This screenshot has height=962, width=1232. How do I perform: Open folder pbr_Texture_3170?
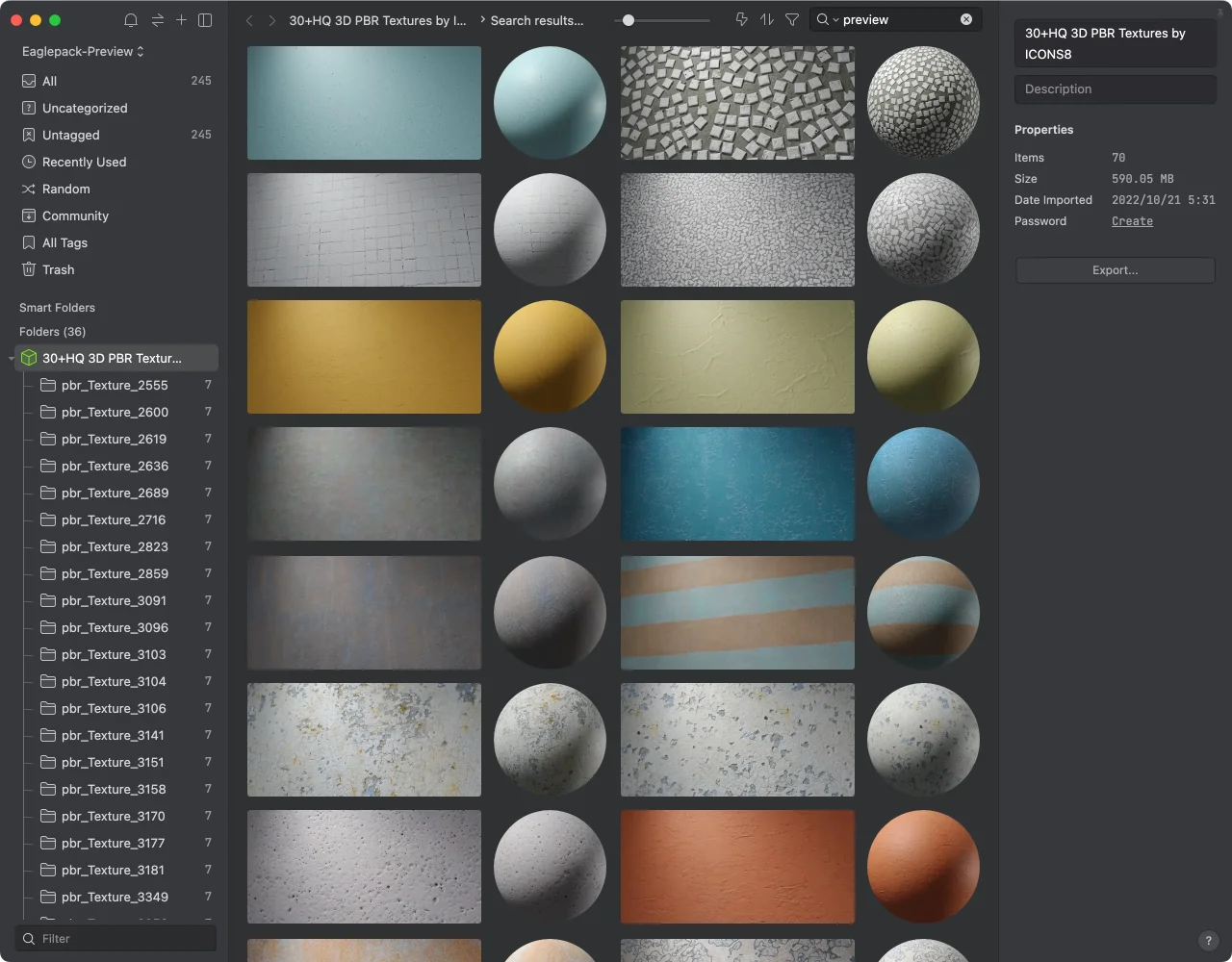point(116,816)
